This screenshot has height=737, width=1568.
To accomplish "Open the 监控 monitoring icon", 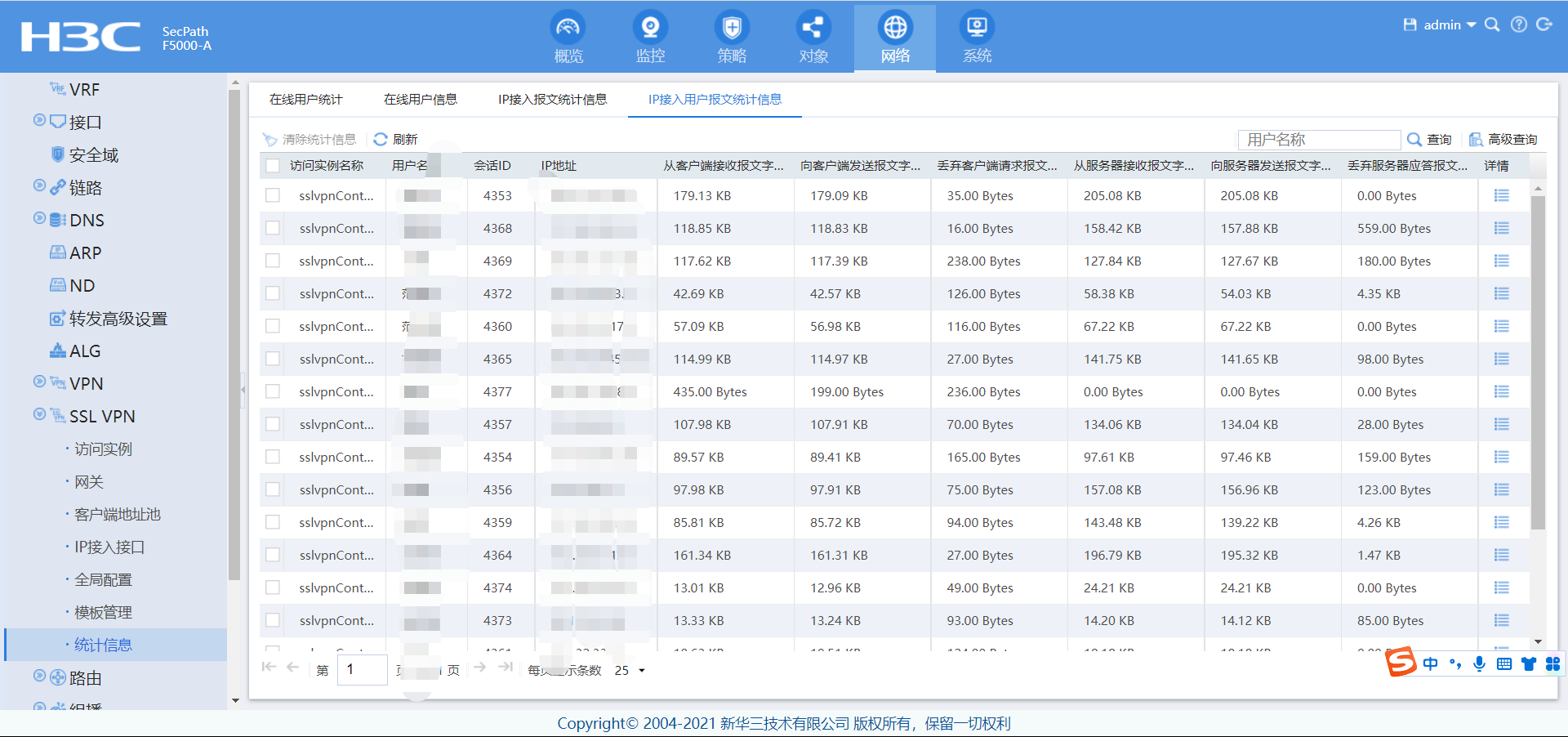I will click(x=650, y=29).
